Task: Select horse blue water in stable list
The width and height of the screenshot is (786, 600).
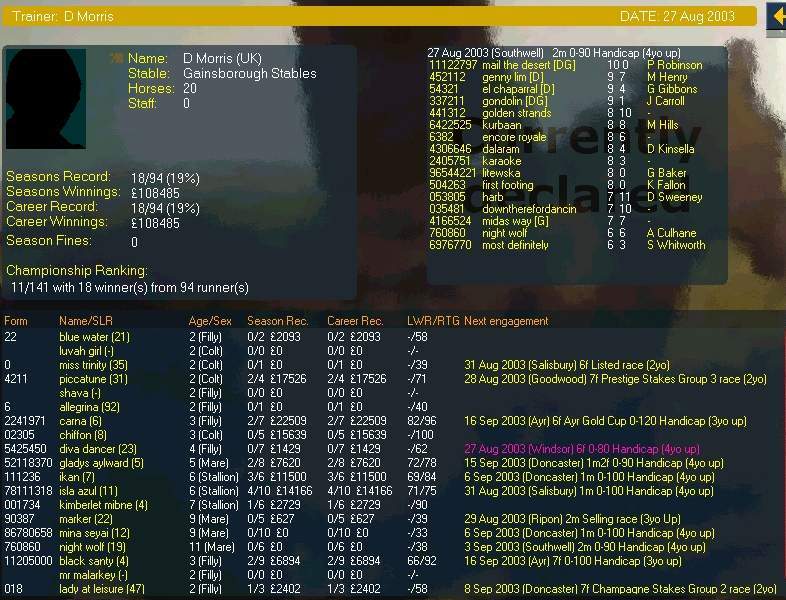Action: [x=94, y=337]
